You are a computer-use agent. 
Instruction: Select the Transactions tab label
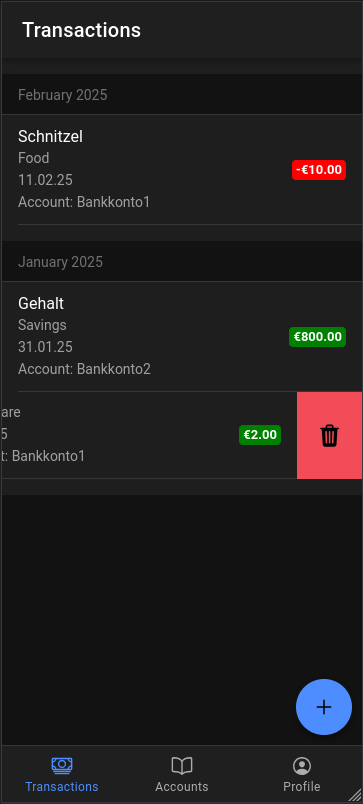click(x=62, y=787)
